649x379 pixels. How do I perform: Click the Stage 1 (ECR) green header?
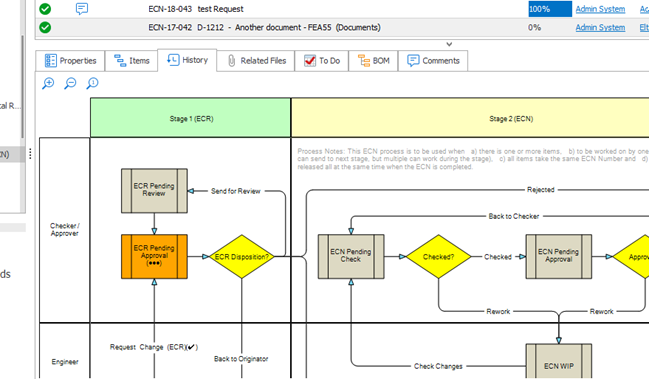click(x=191, y=118)
